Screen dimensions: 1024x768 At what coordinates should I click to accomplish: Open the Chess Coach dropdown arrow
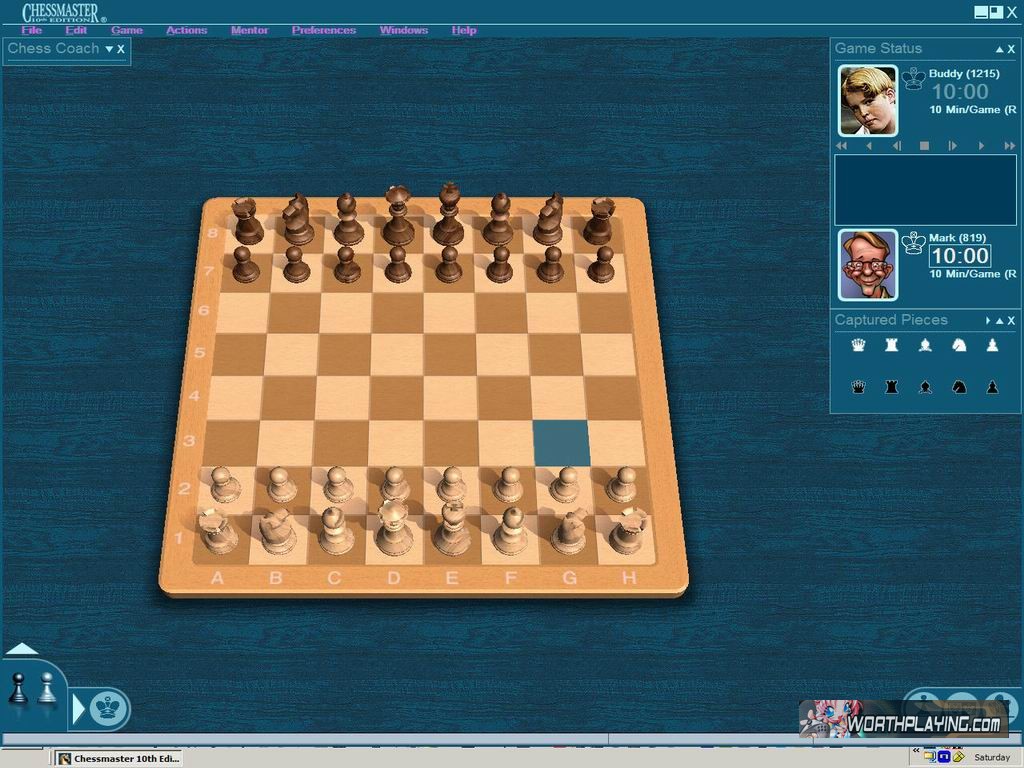pyautogui.click(x=109, y=49)
